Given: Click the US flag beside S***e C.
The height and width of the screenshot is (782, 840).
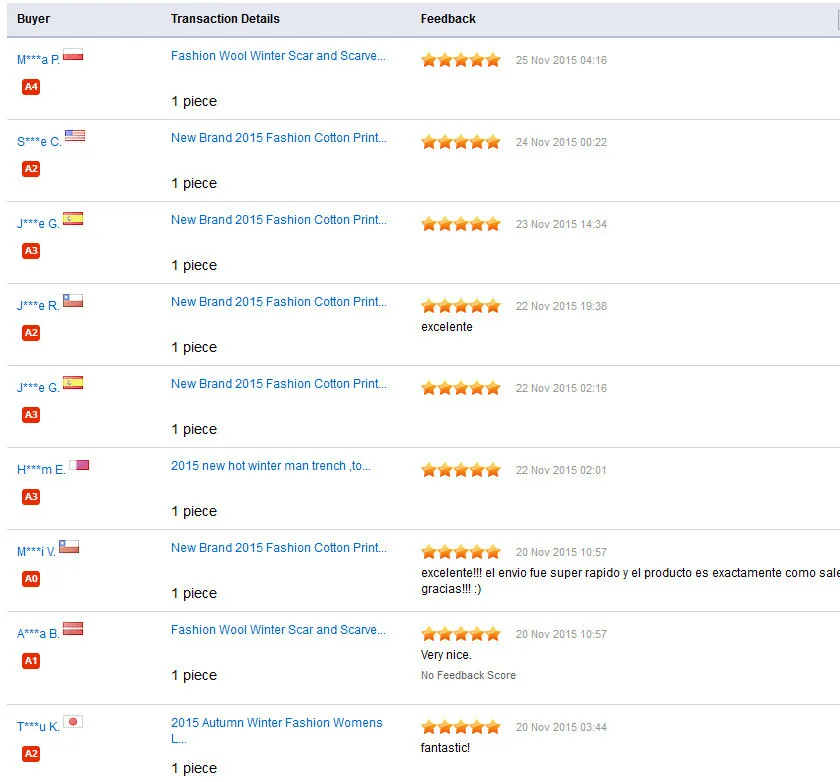Looking at the screenshot, I should tap(75, 136).
